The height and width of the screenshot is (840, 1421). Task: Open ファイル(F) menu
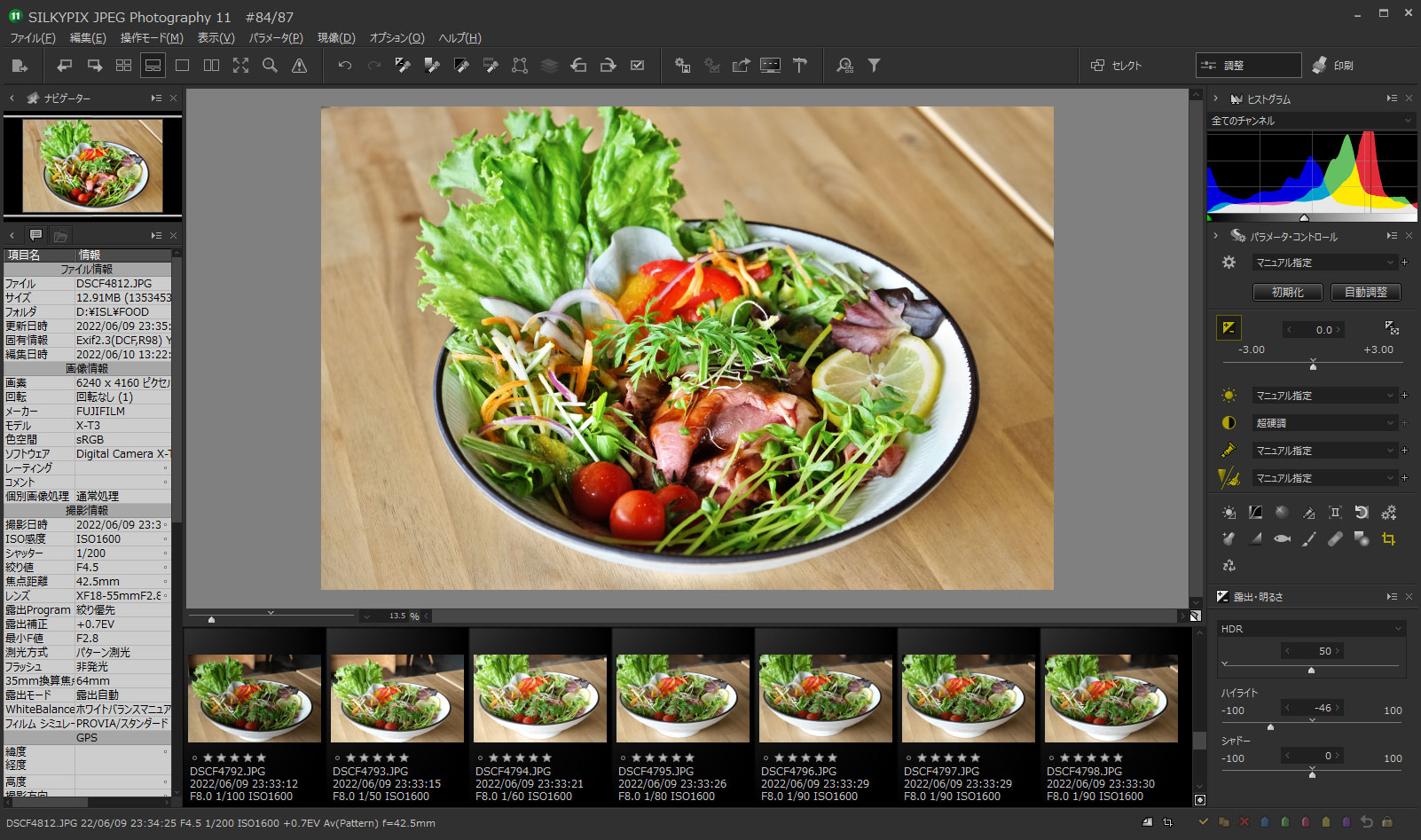click(32, 38)
